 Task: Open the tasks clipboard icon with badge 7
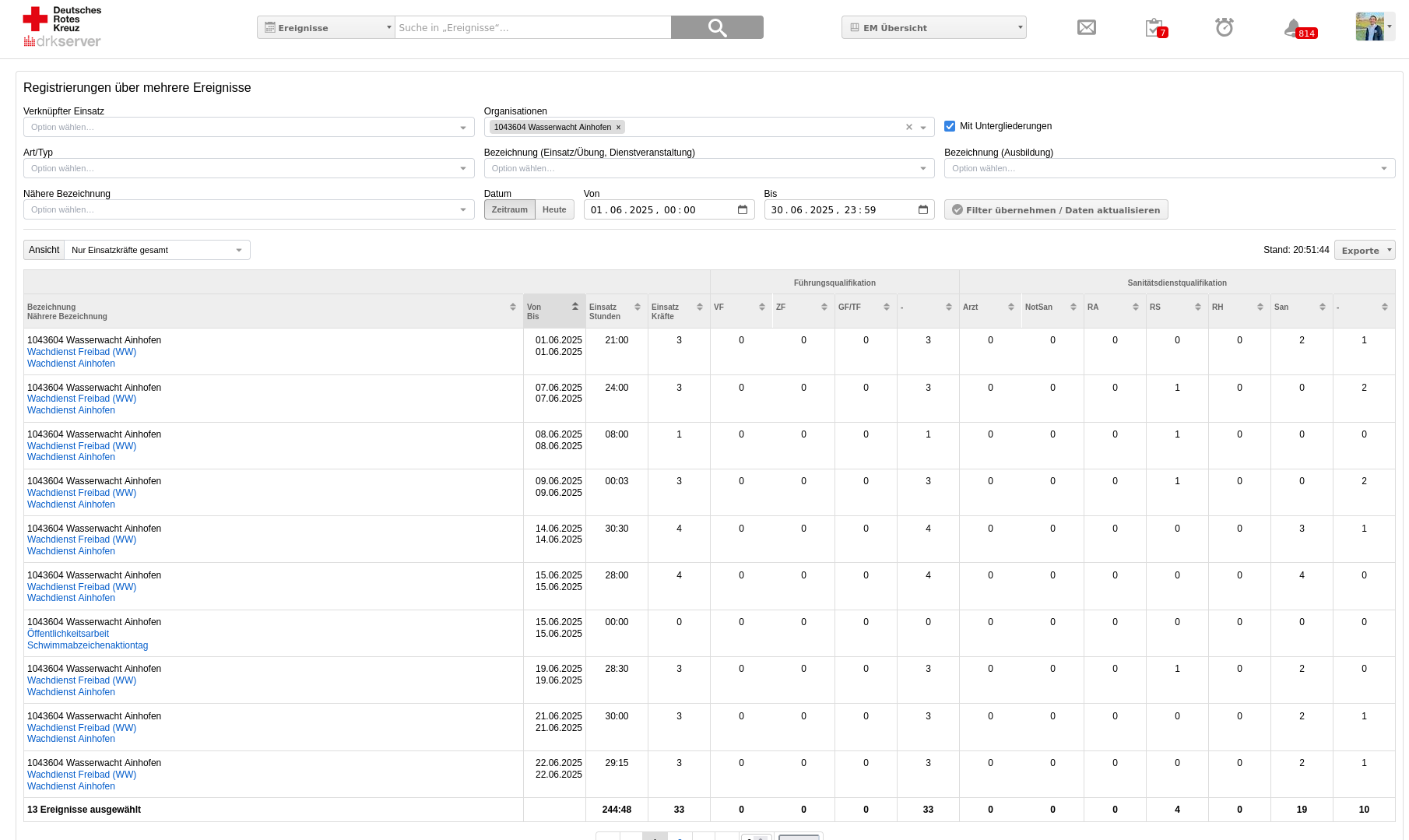[1154, 28]
